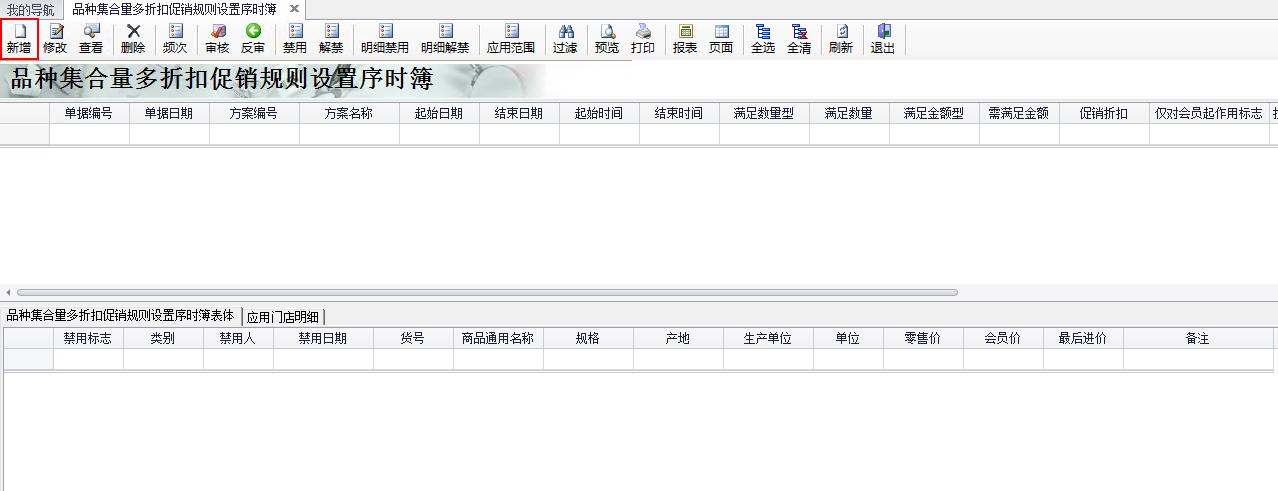The image size is (1278, 491).
Task: Click the 满足数量型 column header
Action: click(x=764, y=113)
